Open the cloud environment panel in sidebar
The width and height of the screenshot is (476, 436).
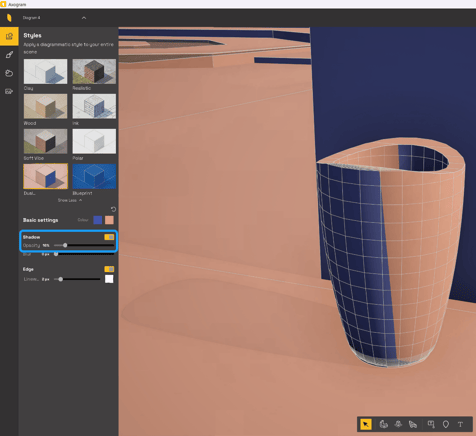9,73
